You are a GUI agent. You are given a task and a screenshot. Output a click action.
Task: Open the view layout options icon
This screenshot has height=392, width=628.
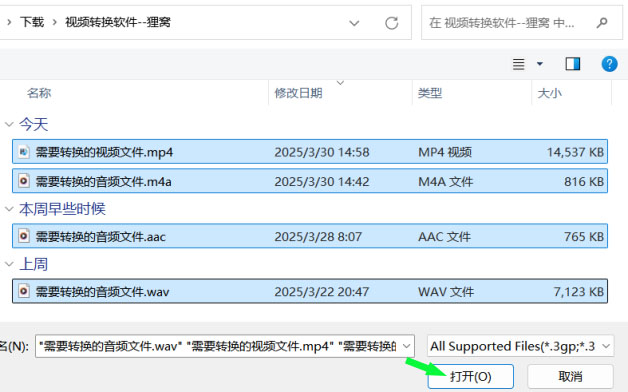519,64
